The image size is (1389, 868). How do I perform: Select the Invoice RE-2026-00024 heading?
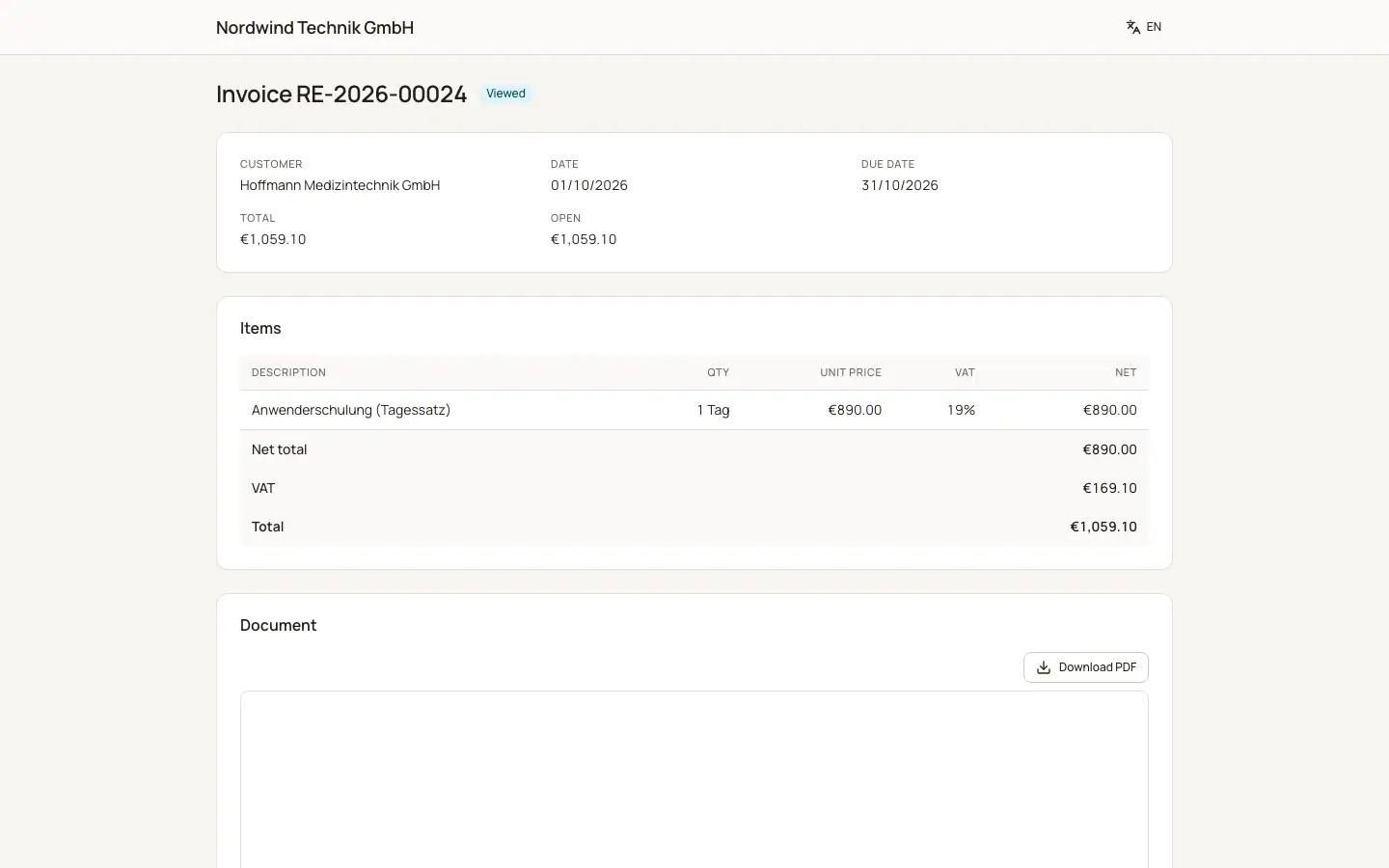pyautogui.click(x=341, y=94)
